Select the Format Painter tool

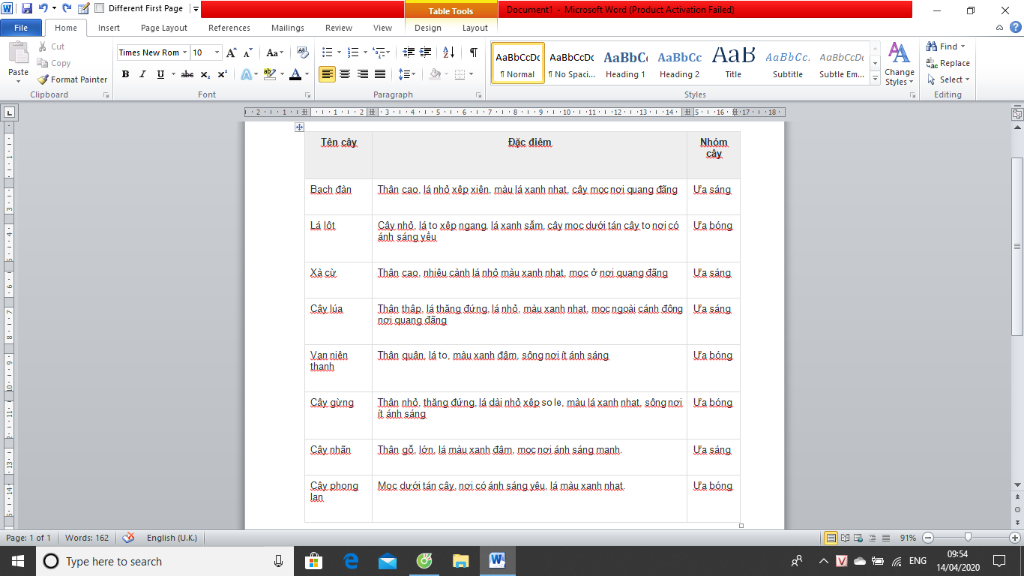pyautogui.click(x=72, y=79)
